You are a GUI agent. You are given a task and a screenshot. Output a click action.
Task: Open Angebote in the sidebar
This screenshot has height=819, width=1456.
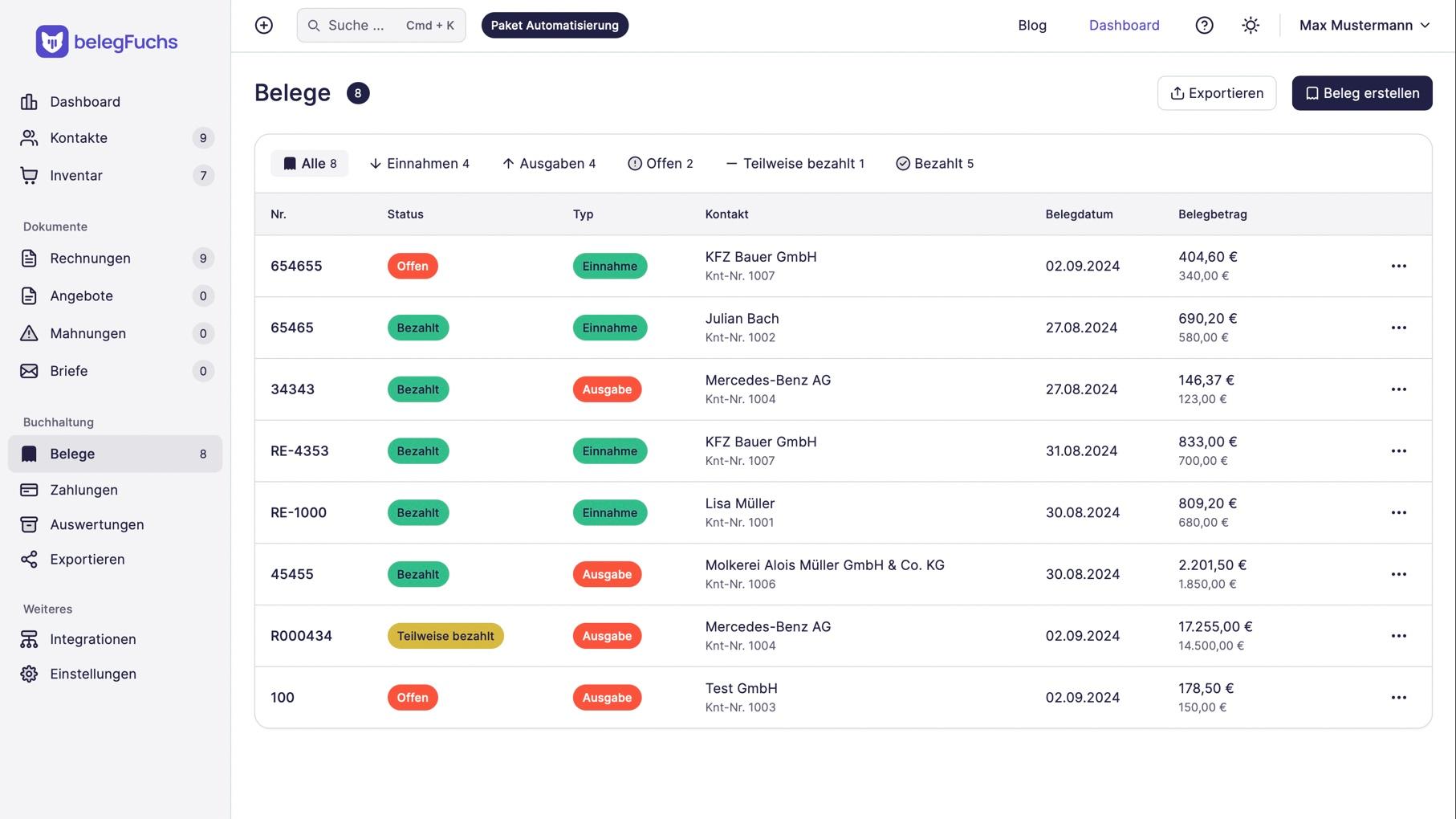[x=116, y=296]
